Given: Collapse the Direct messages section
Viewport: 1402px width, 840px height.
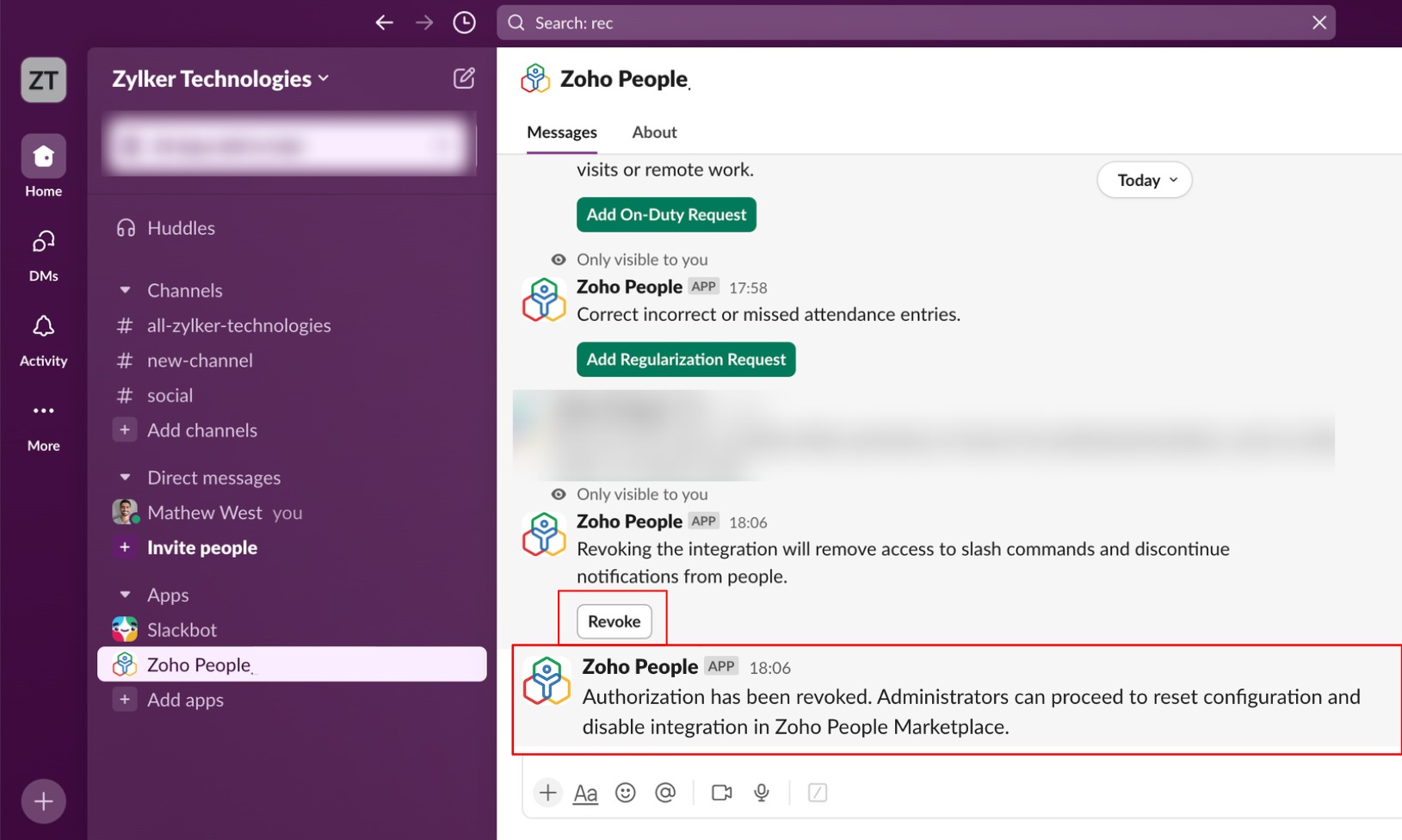Looking at the screenshot, I should (125, 478).
